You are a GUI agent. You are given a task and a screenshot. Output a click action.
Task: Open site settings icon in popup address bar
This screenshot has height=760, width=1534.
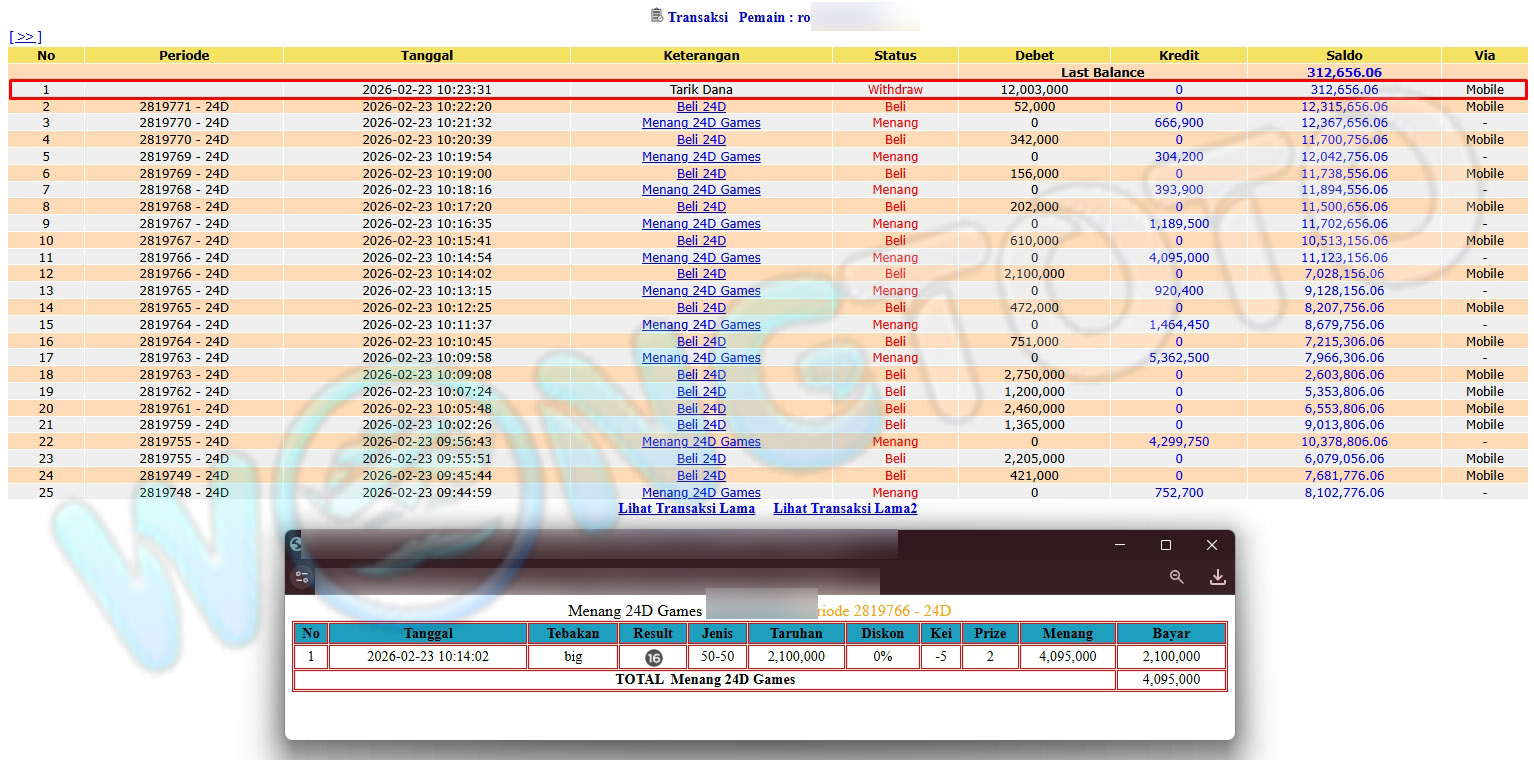[301, 577]
